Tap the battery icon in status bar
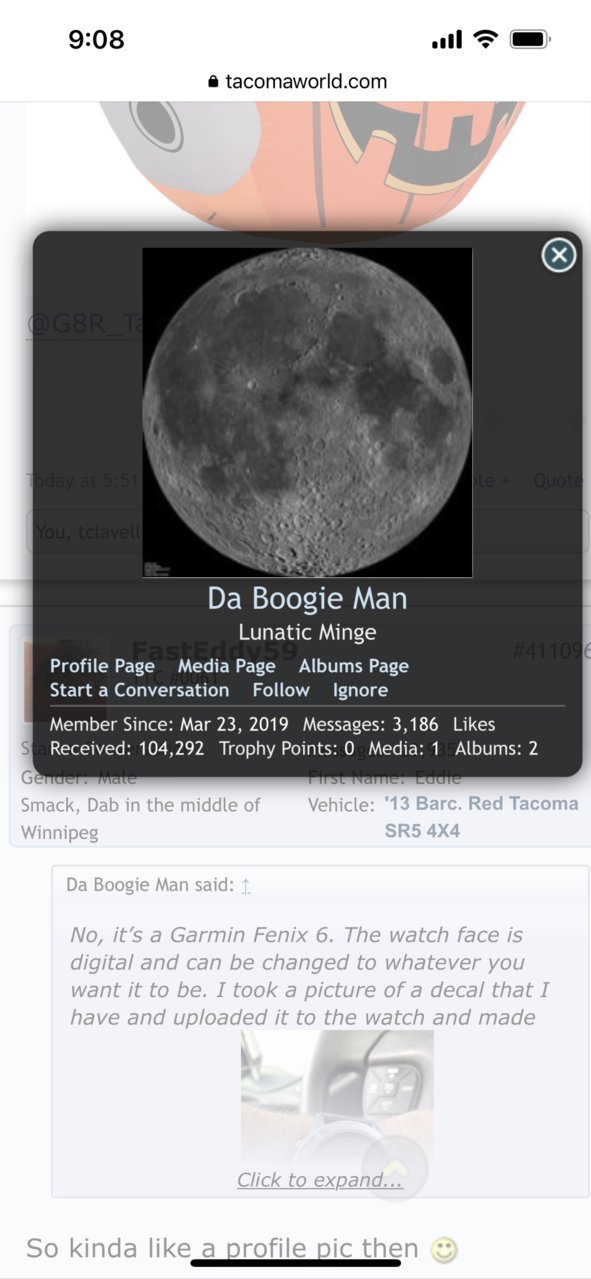This screenshot has height=1279, width=591. 530,40
